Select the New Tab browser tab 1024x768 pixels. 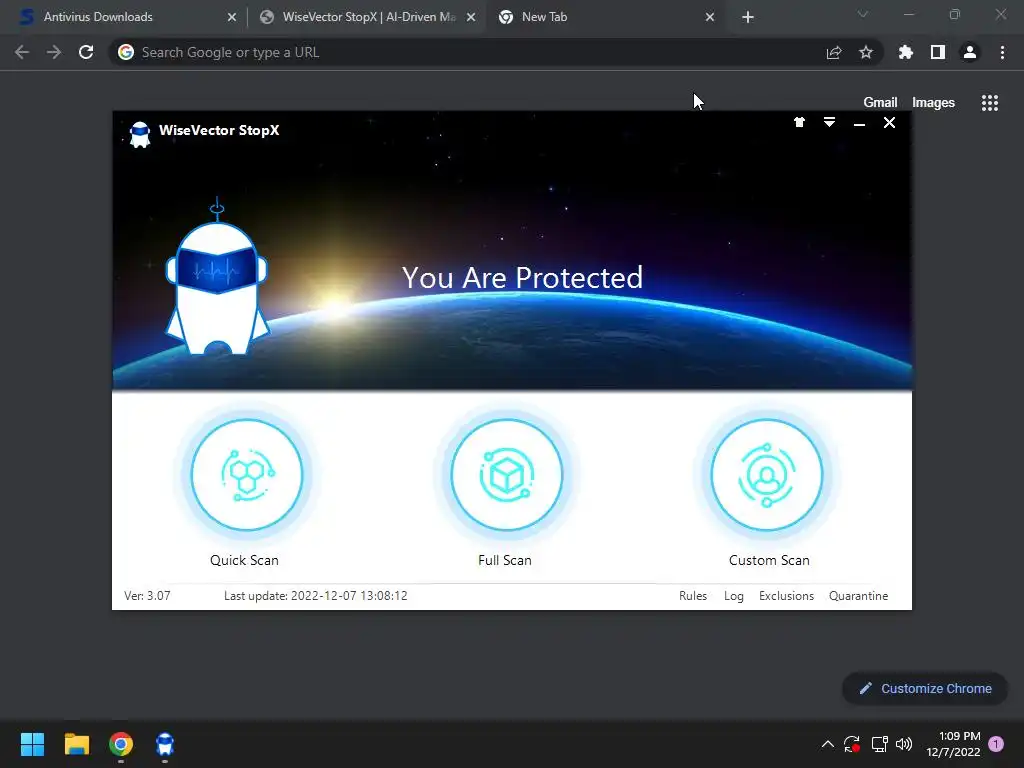point(604,17)
